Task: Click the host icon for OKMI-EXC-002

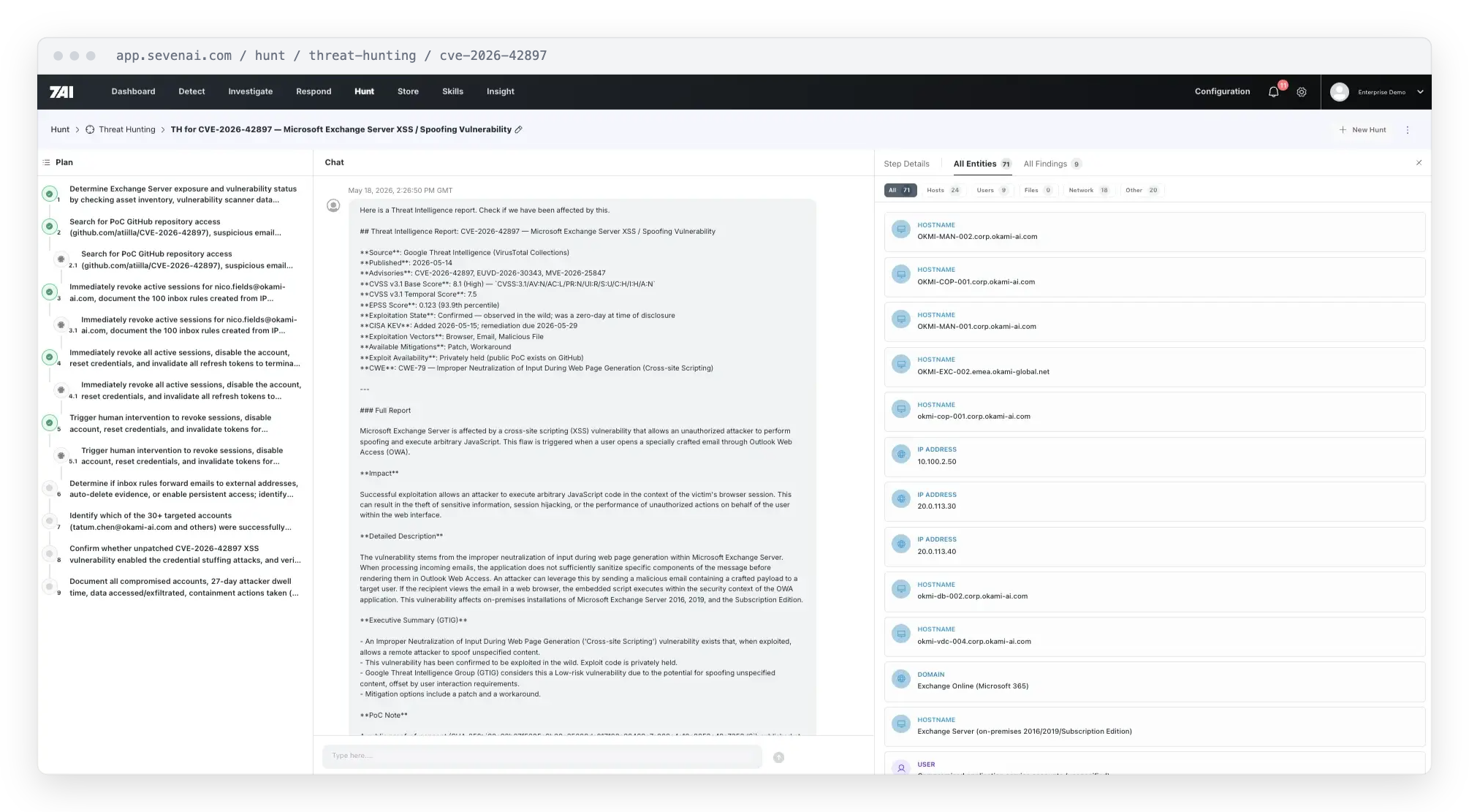Action: pyautogui.click(x=901, y=365)
